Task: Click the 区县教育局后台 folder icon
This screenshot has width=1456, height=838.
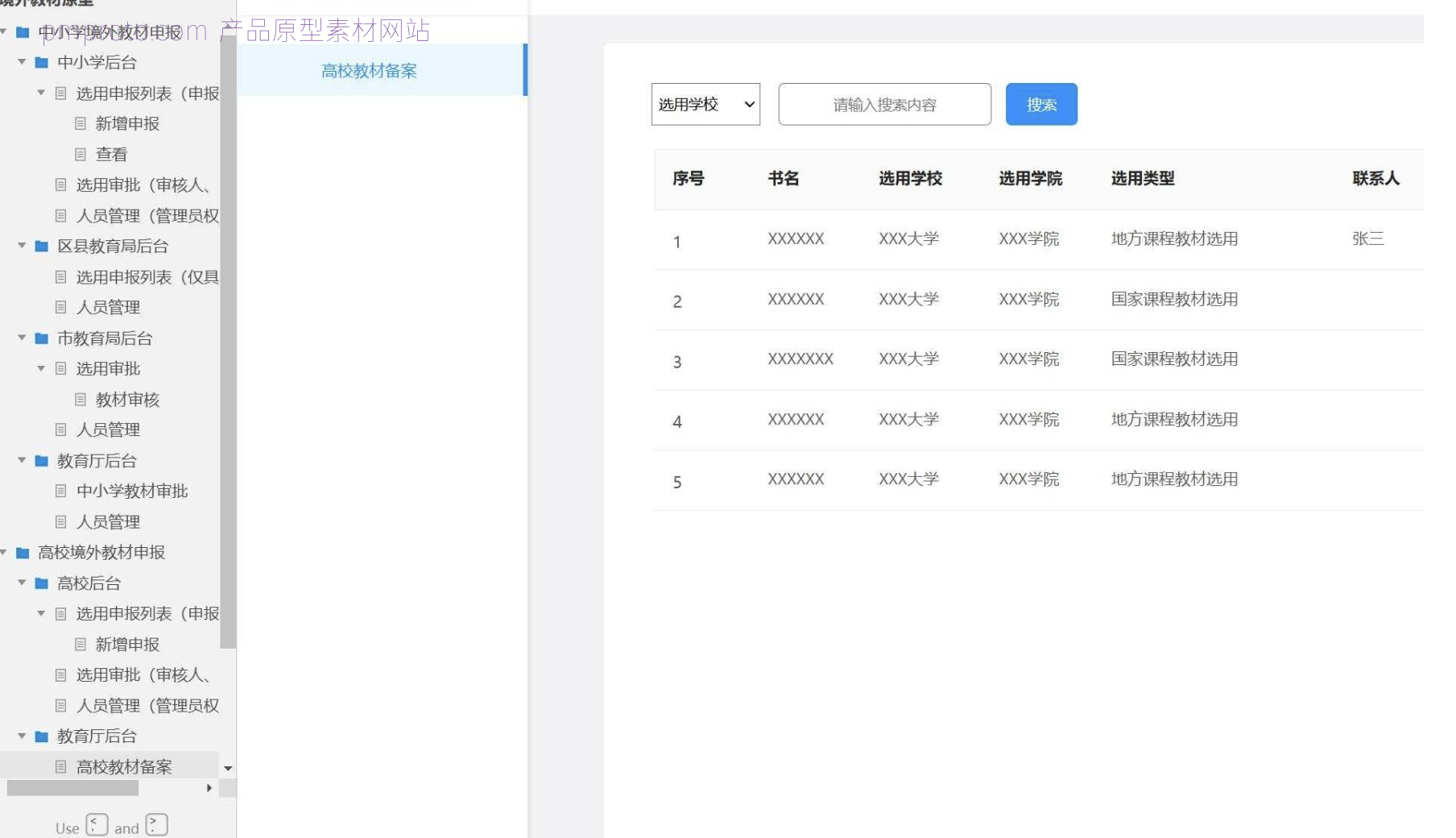Action: pos(42,247)
